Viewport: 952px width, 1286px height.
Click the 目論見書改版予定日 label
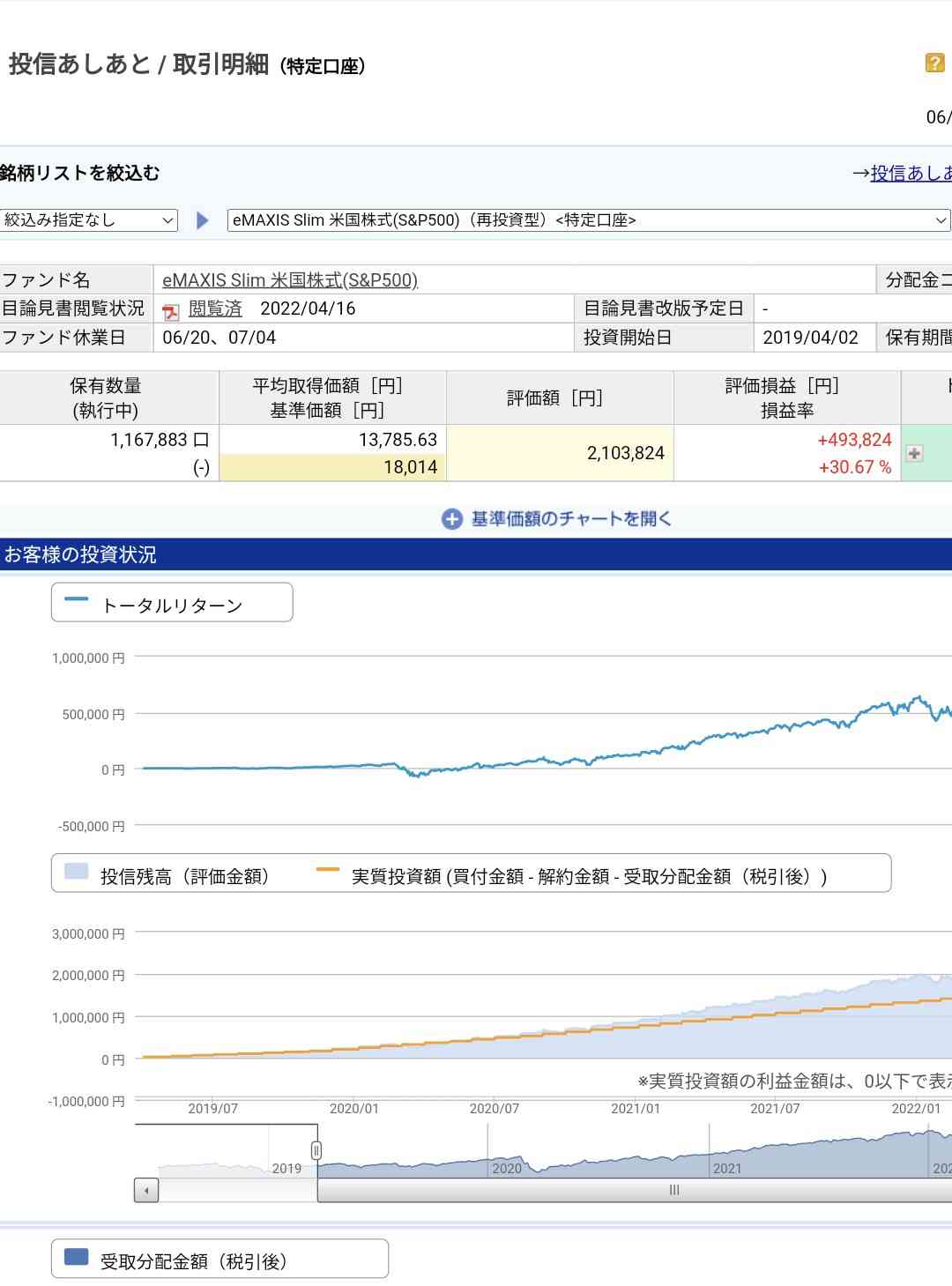click(x=664, y=308)
